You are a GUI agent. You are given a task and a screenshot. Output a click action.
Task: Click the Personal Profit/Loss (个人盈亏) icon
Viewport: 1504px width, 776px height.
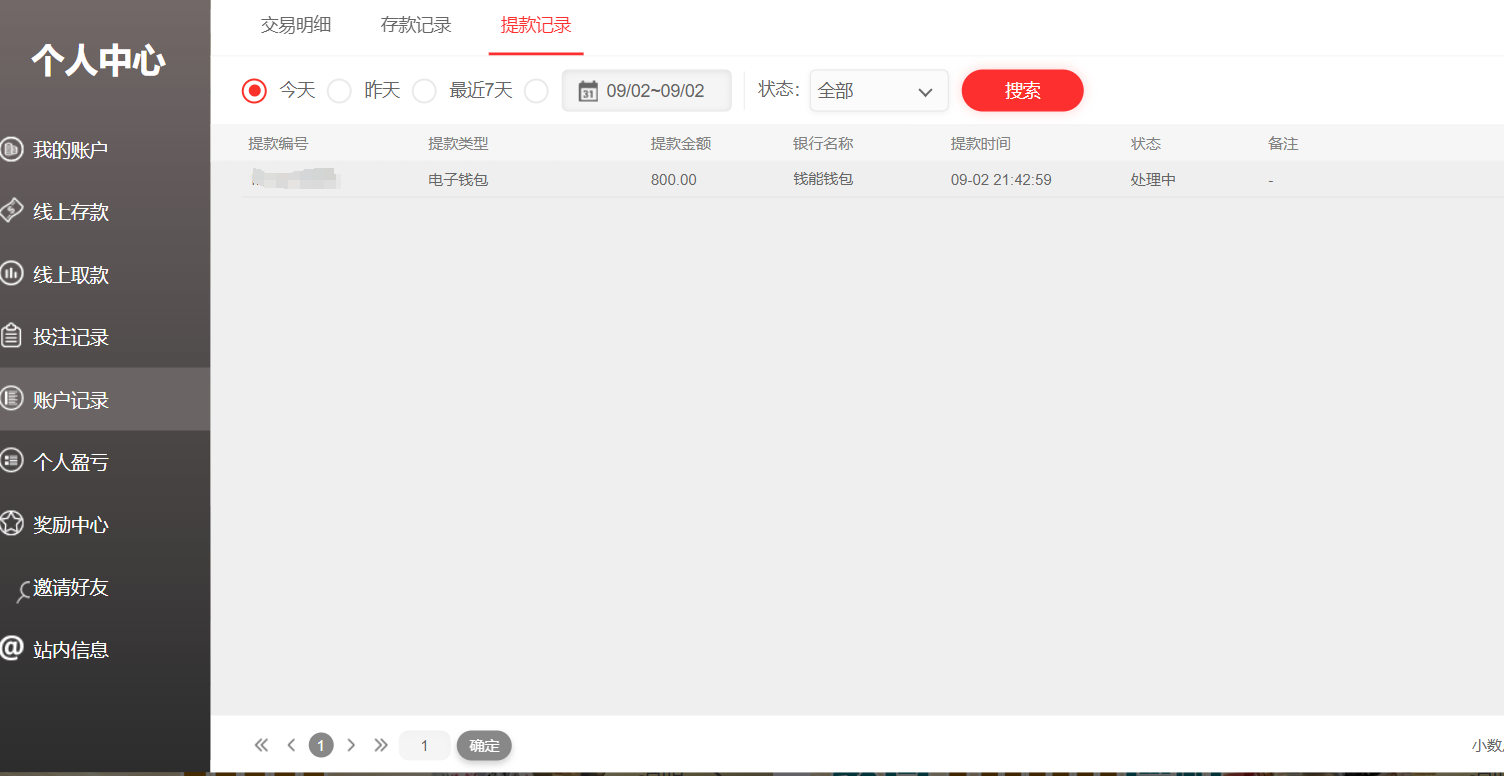pyautogui.click(x=11, y=461)
